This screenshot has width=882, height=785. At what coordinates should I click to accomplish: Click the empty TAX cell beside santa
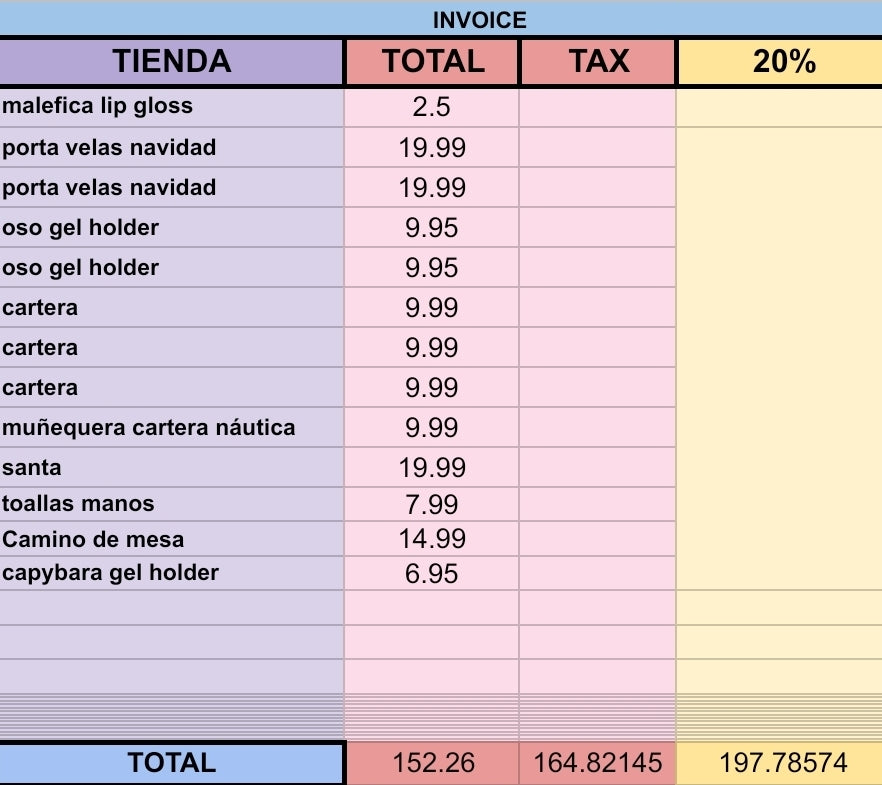pos(598,467)
